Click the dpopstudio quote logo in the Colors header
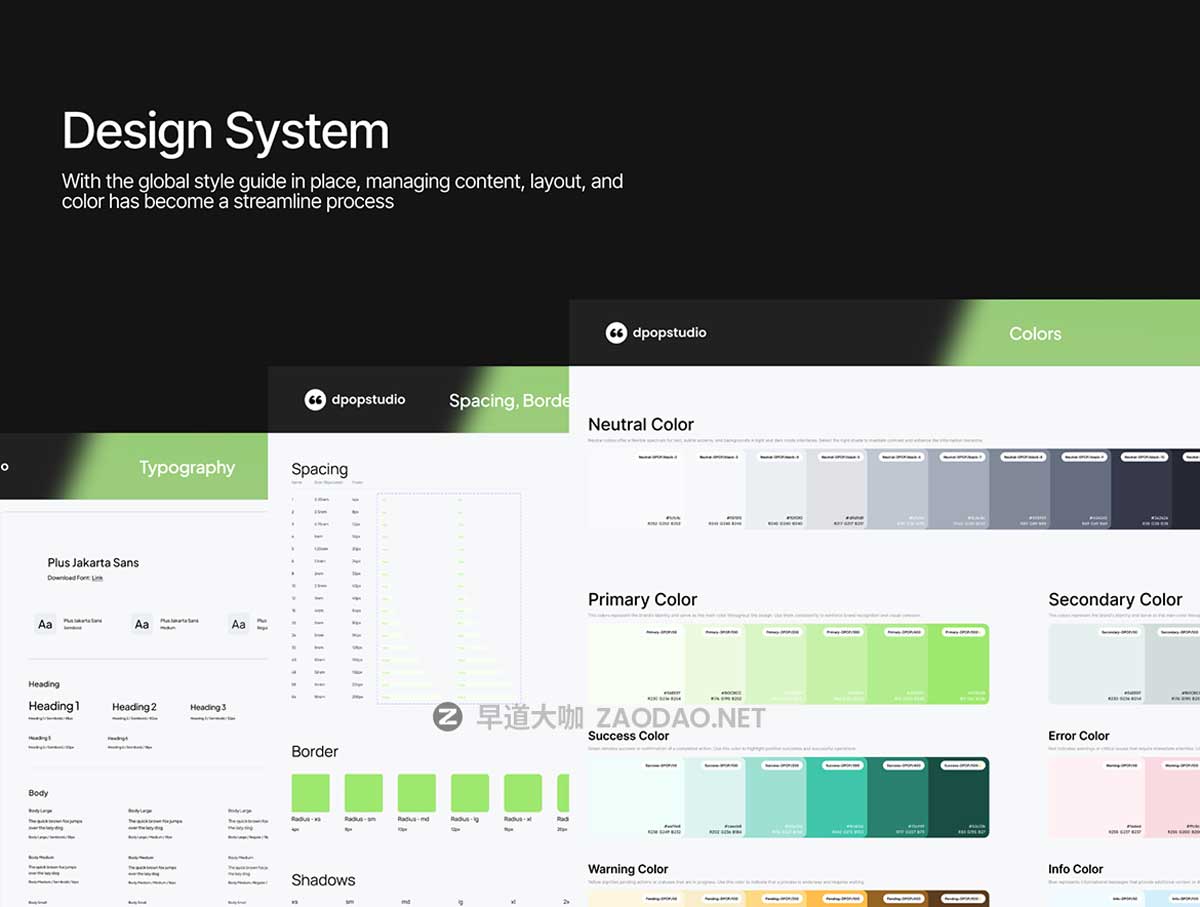Screen dimensions: 1200x907 pos(617,333)
